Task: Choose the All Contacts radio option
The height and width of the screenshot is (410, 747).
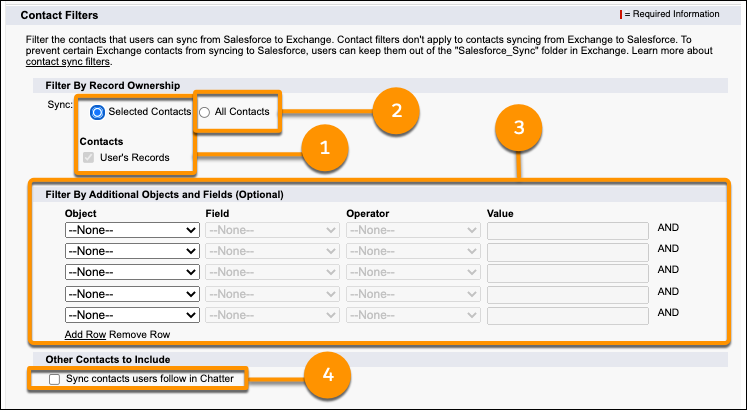Action: click(205, 112)
